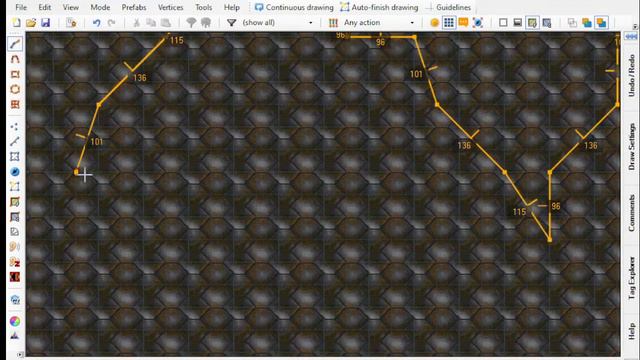
Task: Toggle the orange circle things button
Action: 435,23
